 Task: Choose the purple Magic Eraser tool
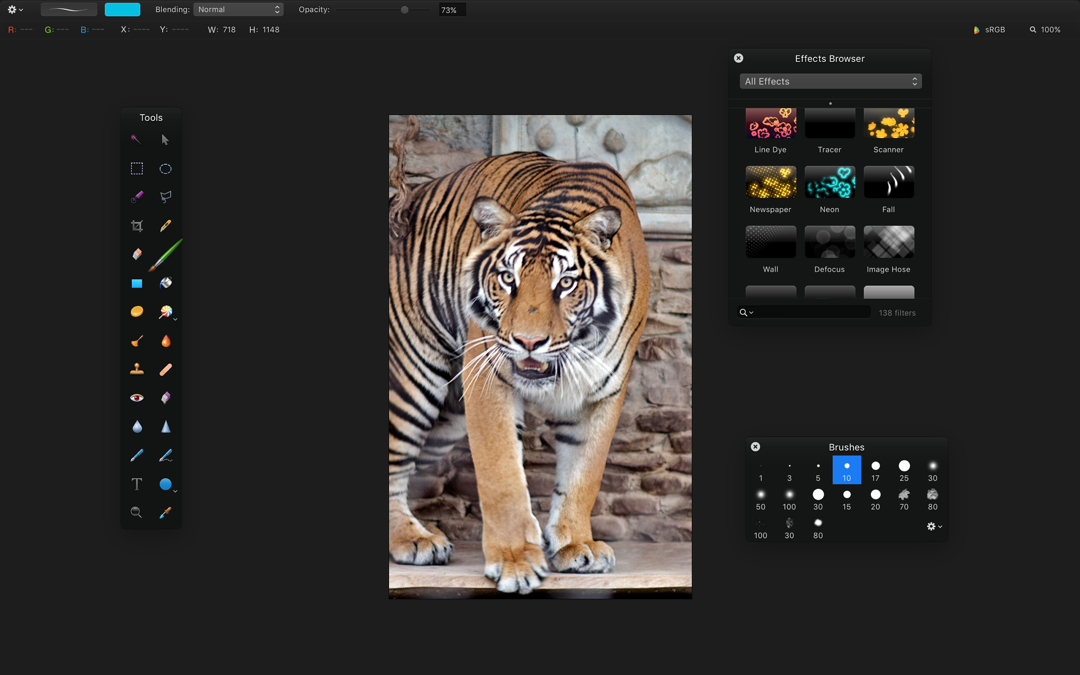click(165, 397)
